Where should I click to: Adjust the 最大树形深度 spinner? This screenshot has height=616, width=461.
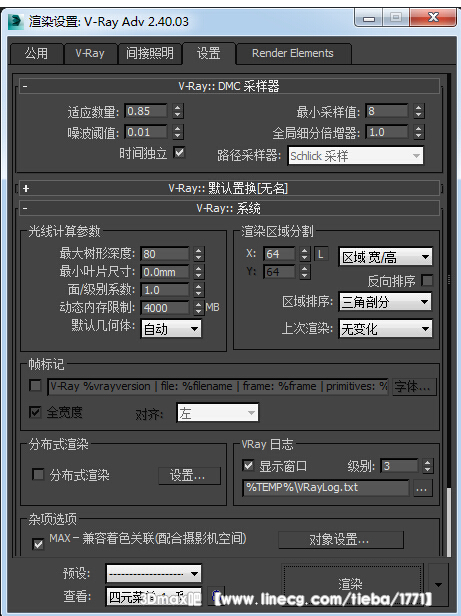click(199, 254)
